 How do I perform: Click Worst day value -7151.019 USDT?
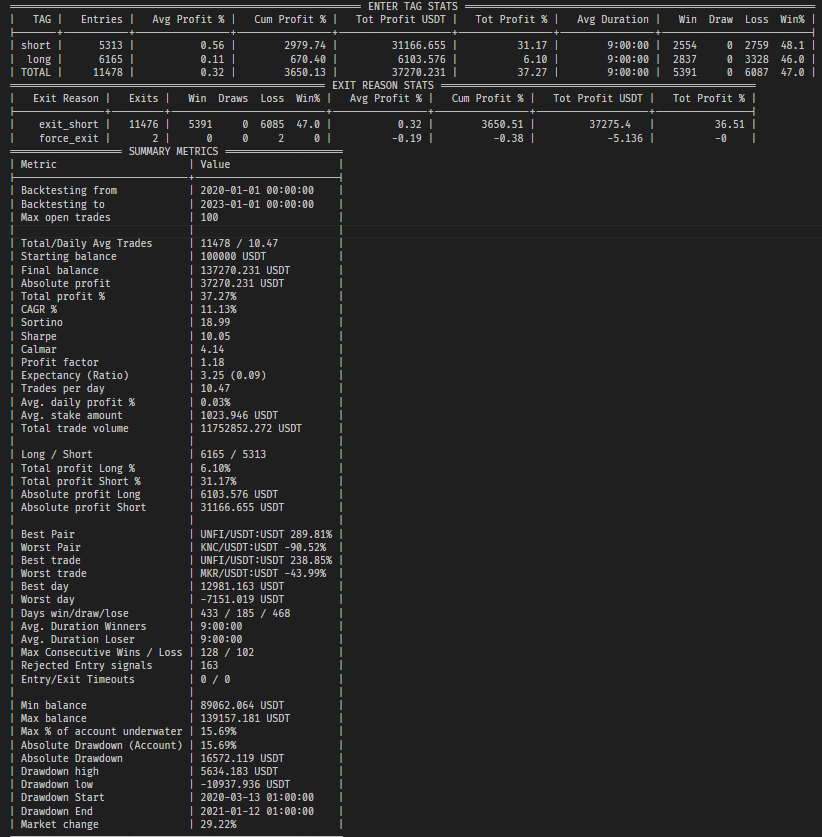click(242, 599)
